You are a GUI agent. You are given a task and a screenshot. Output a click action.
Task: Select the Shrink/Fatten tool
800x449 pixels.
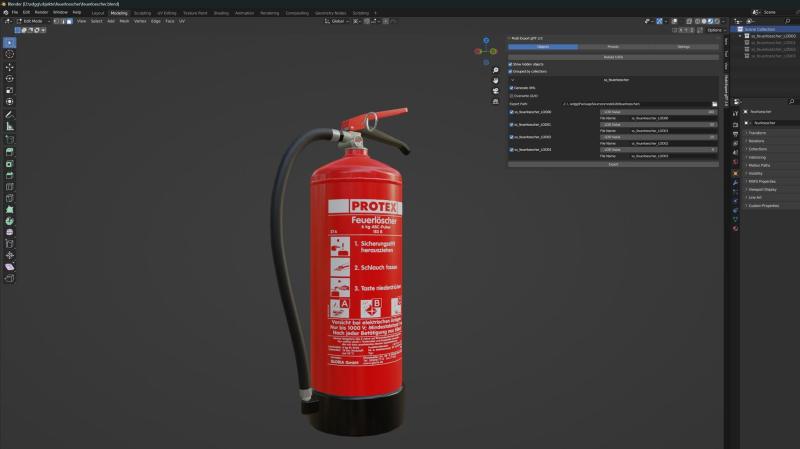tap(10, 255)
